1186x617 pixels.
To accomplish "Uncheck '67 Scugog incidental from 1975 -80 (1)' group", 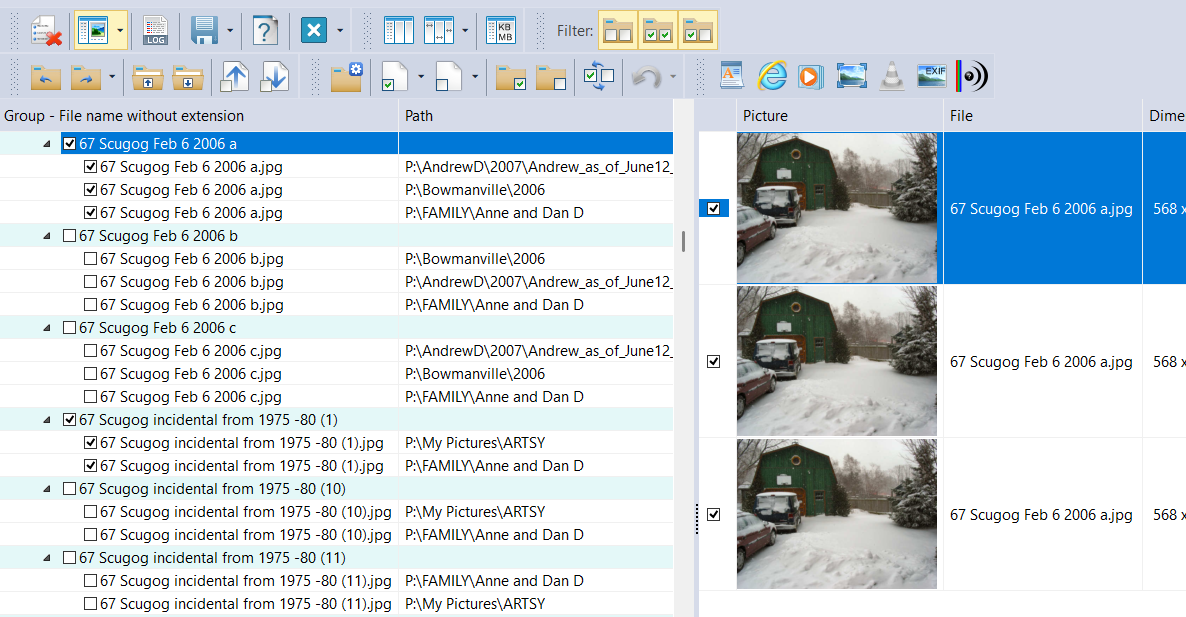I will 69,420.
